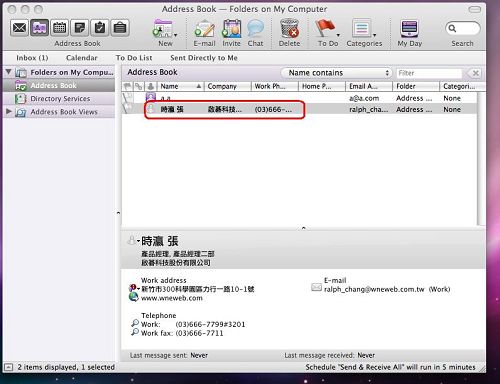The image size is (500, 384).
Task: Sort by the Work Phone column header
Action: click(x=275, y=86)
